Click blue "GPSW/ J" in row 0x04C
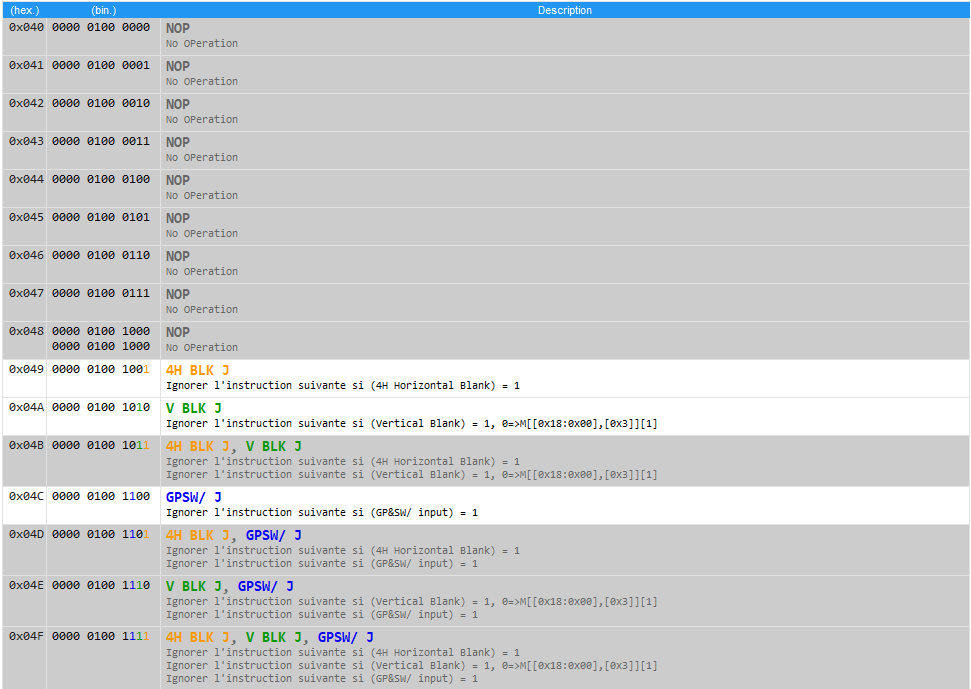The width and height of the screenshot is (971, 689). point(194,498)
